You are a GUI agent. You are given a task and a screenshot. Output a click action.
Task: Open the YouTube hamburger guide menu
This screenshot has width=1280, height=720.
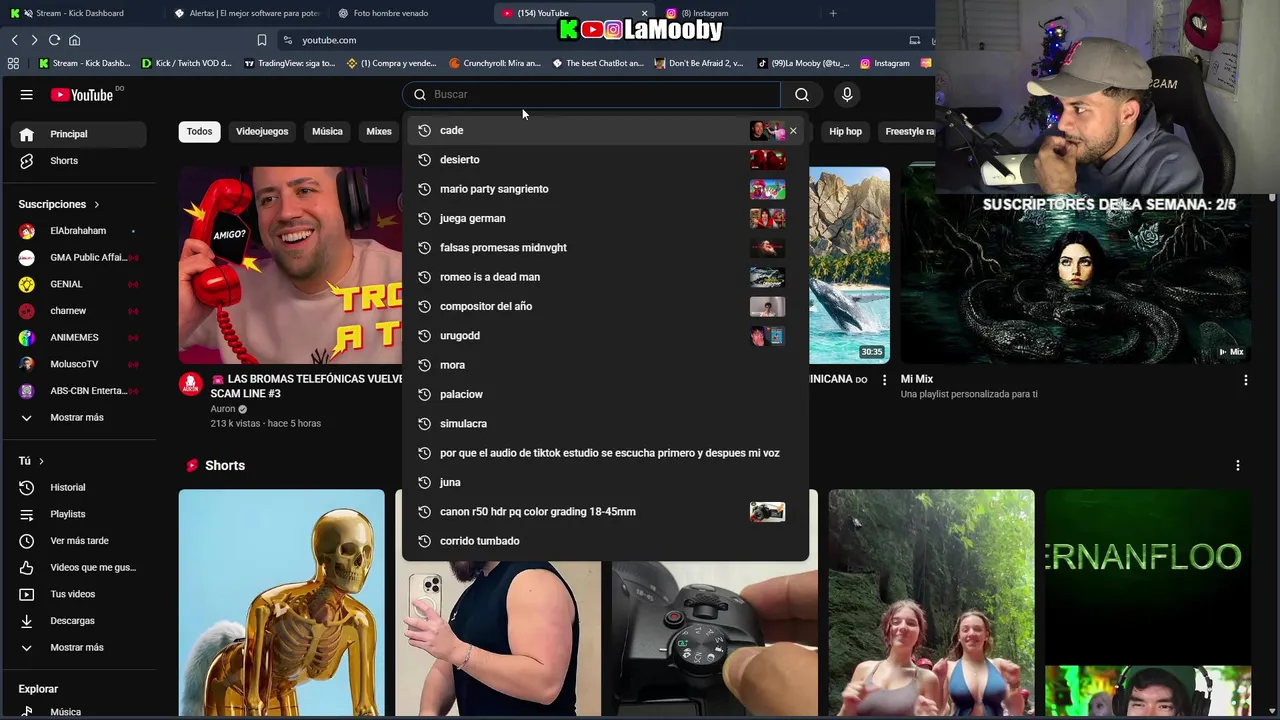pos(27,95)
